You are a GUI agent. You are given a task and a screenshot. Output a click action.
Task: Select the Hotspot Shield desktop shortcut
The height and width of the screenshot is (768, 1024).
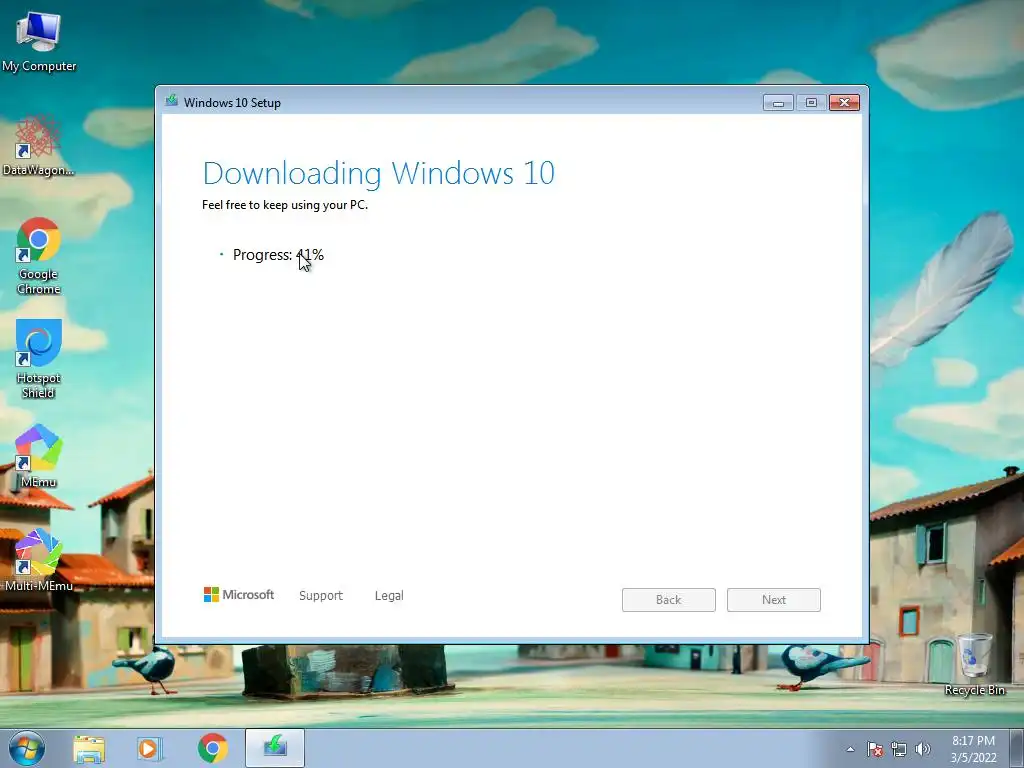coord(39,359)
